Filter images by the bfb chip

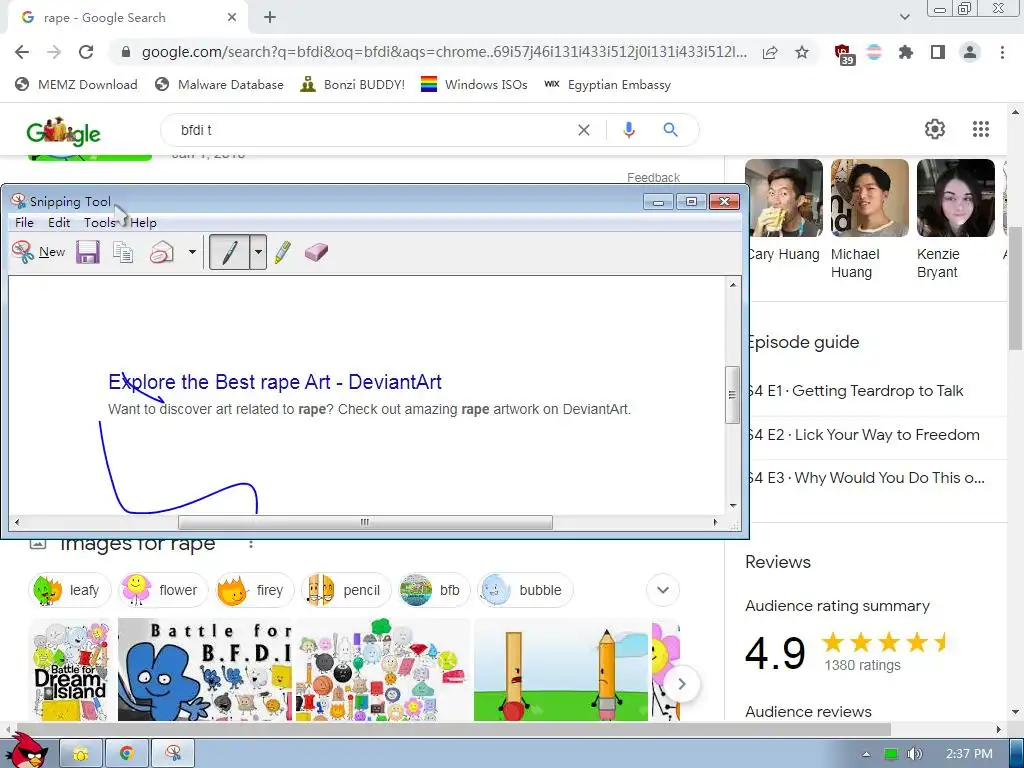point(434,590)
